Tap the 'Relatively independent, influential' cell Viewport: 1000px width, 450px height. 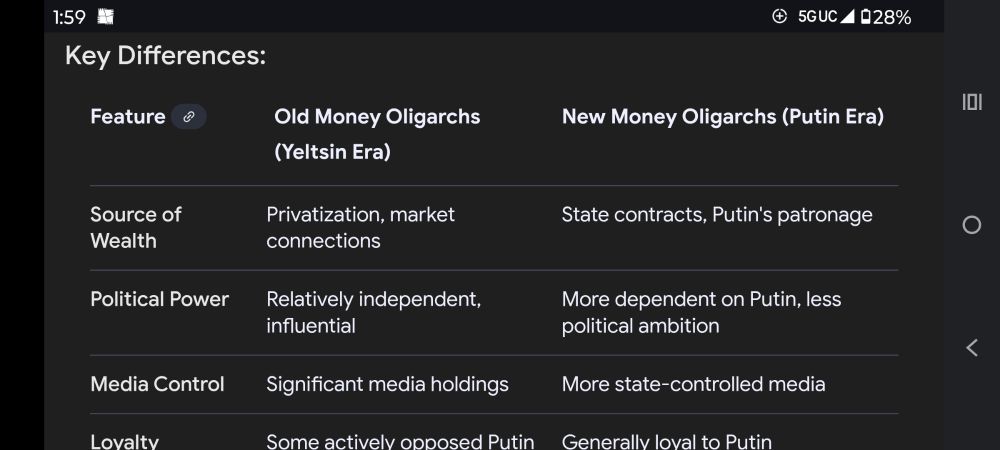coord(374,312)
